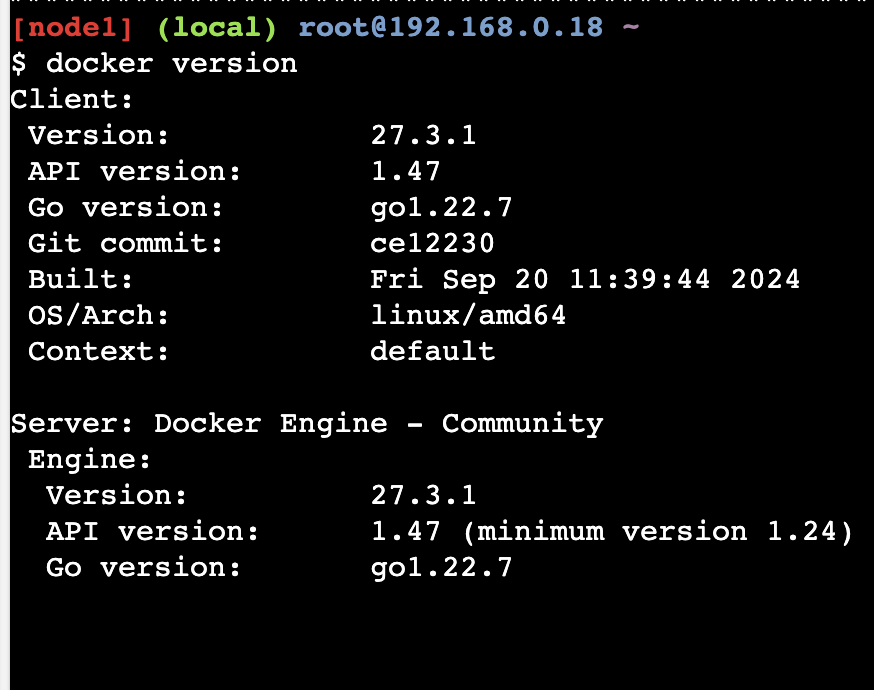Click the 'Built:' label
The image size is (874, 690).
point(81,279)
